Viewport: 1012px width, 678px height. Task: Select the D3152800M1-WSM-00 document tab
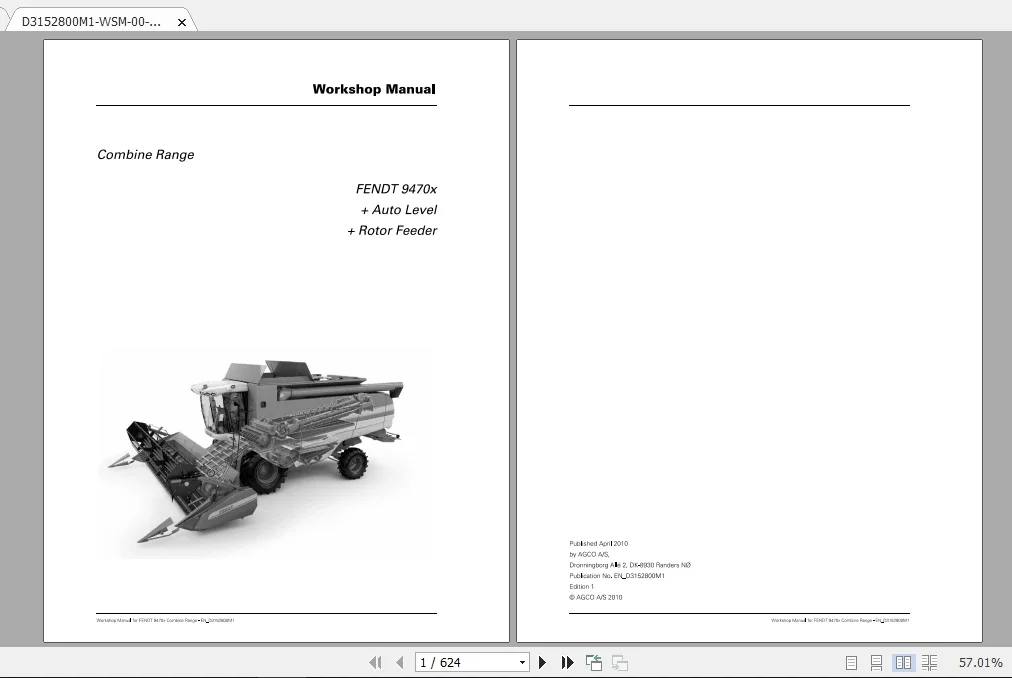[x=91, y=22]
